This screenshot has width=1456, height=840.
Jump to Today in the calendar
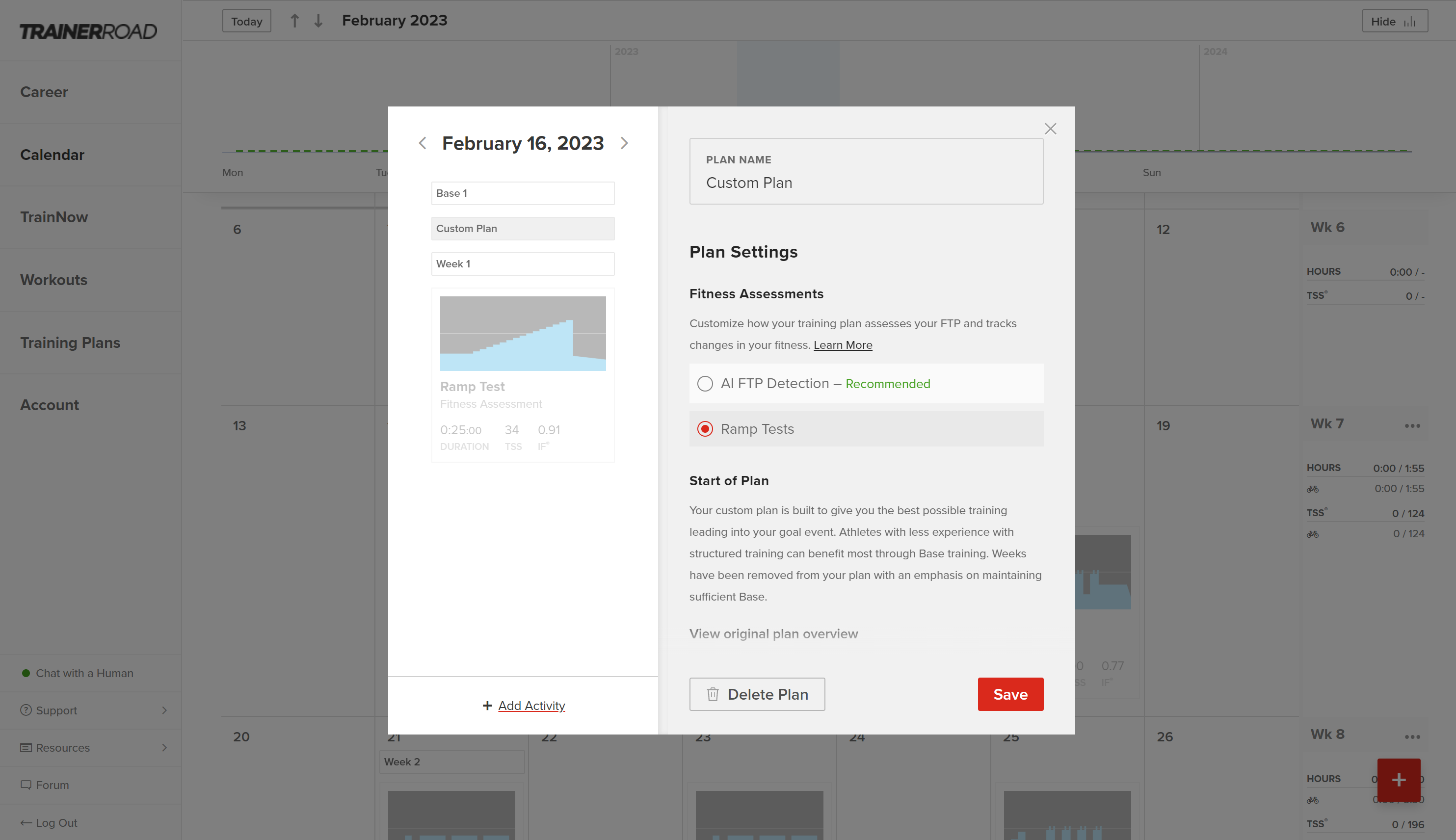(246, 22)
